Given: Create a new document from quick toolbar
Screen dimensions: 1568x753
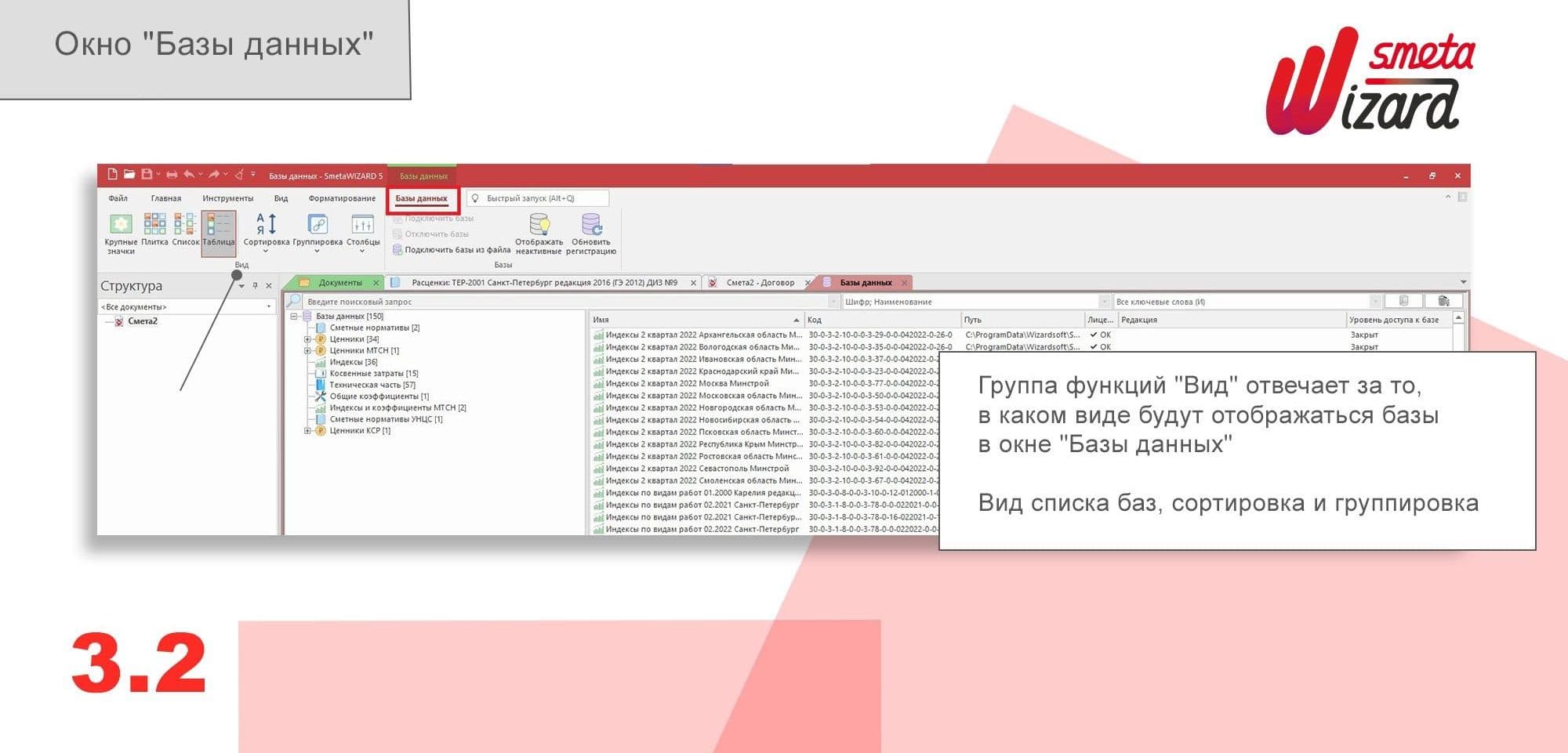Looking at the screenshot, I should pyautogui.click(x=112, y=175).
